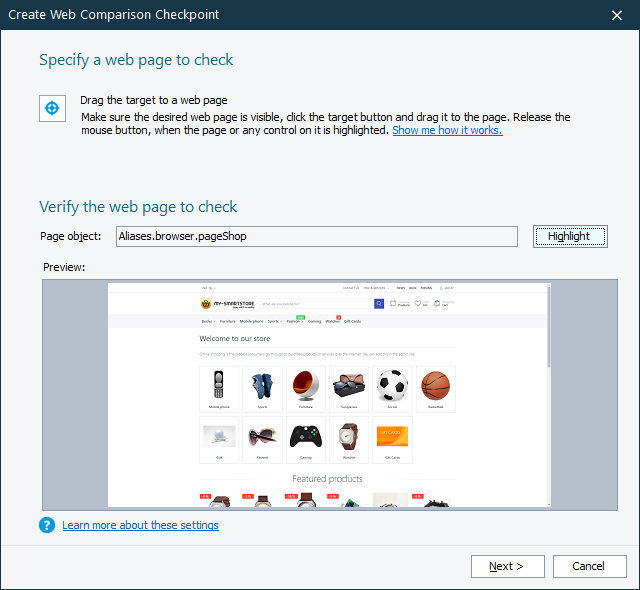Open the "Show me how it works" link

tap(447, 130)
